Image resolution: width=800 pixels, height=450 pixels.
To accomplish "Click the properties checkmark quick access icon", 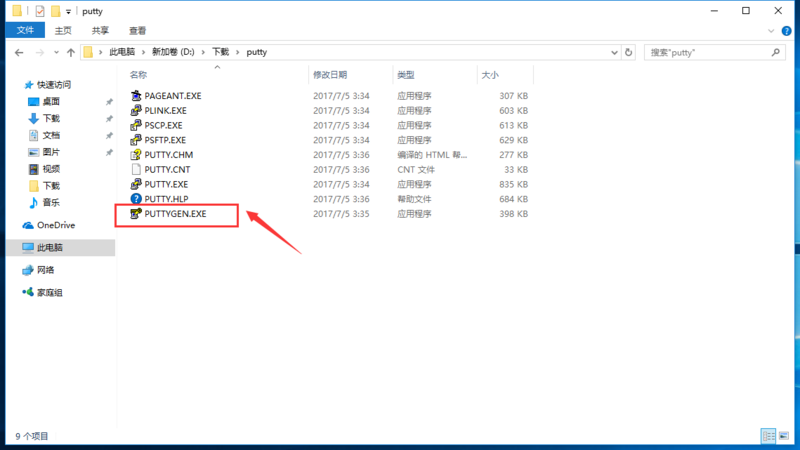I will (40, 11).
